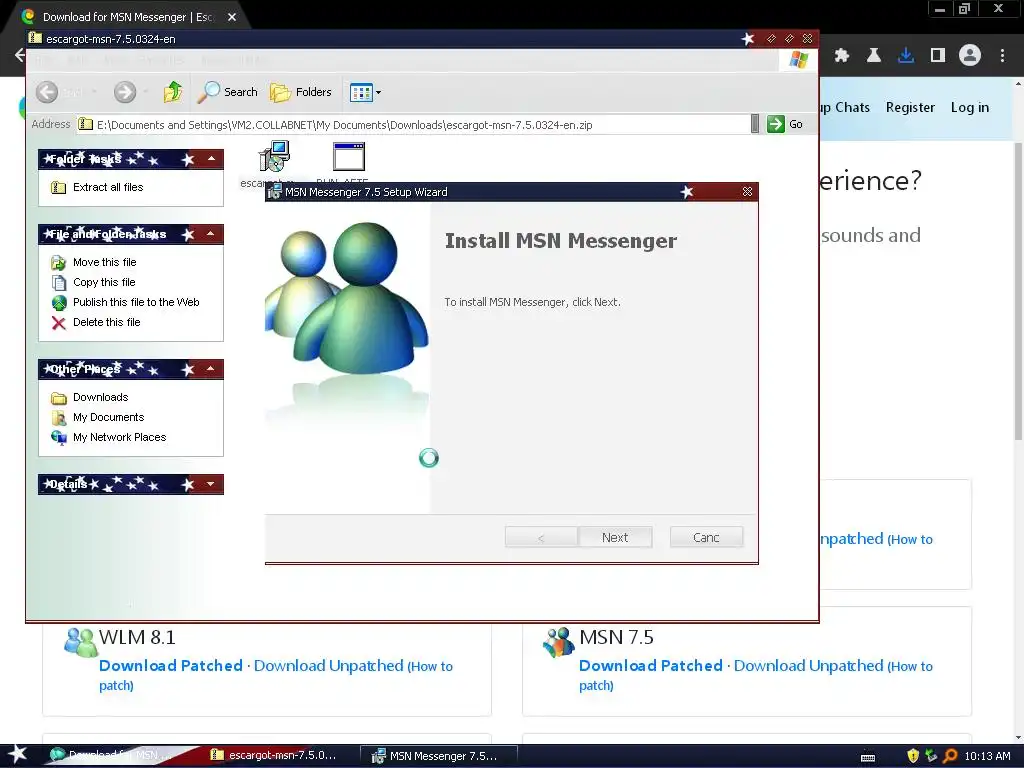This screenshot has width=1024, height=768.
Task: Click Delete this file
Action: 106,322
